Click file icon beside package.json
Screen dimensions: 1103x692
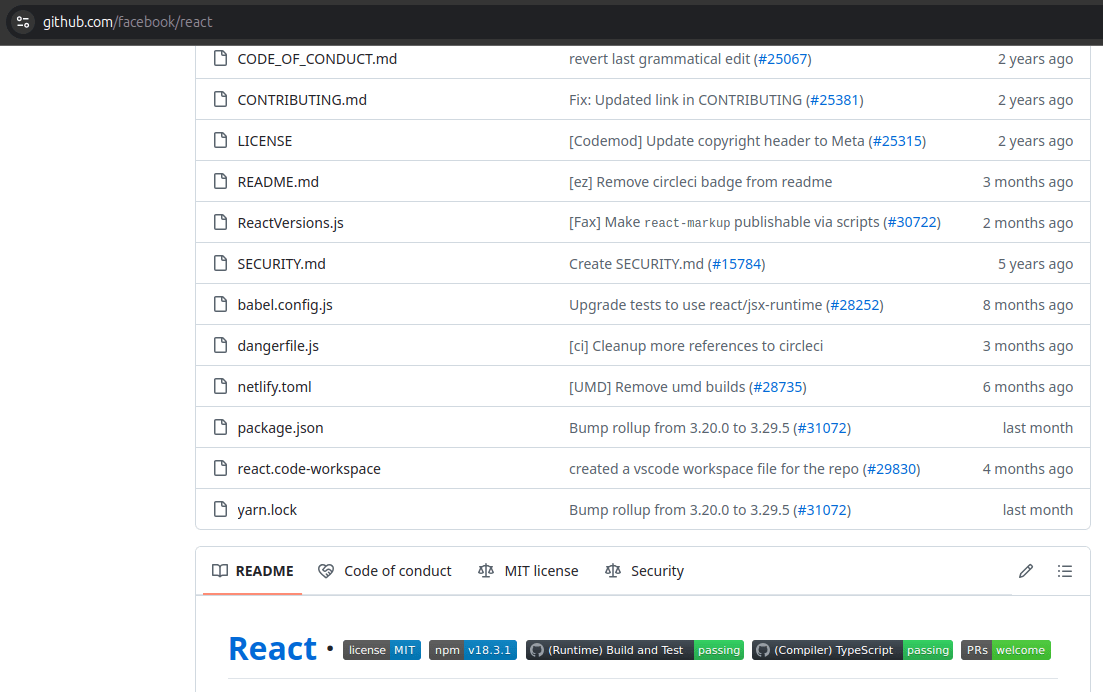[220, 428]
